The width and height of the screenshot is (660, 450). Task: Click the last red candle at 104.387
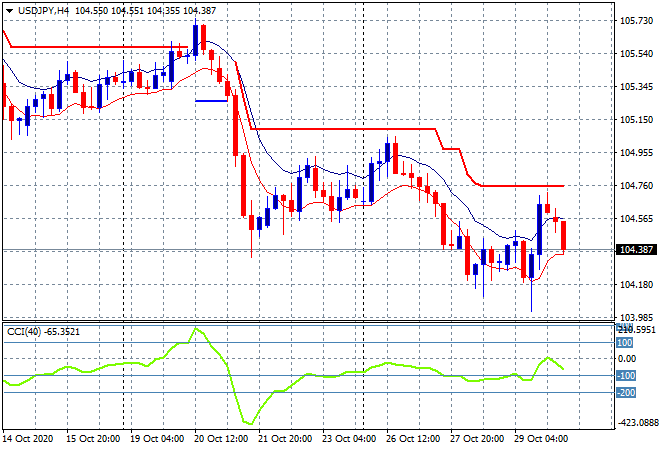pos(564,235)
